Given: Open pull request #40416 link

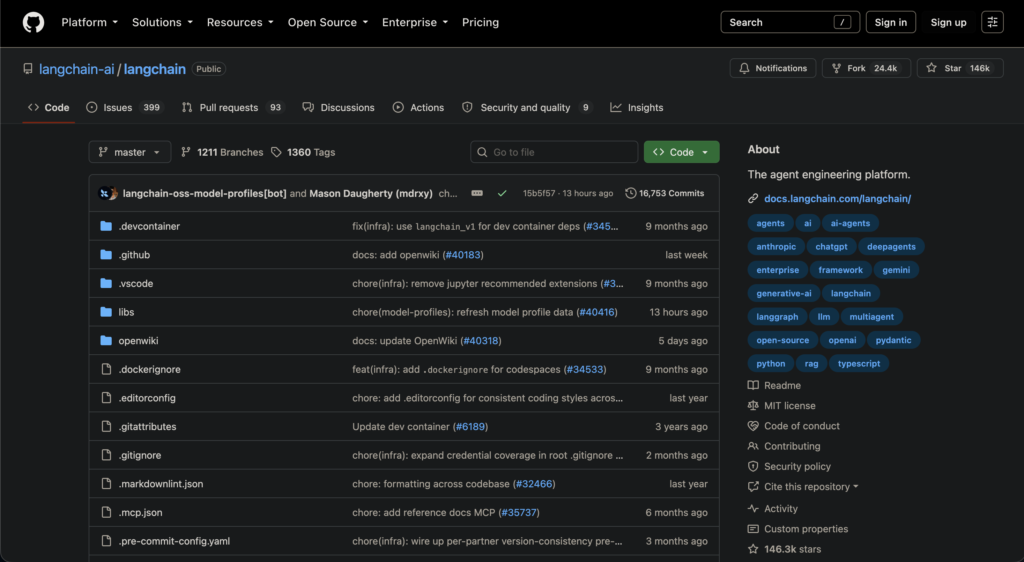Looking at the screenshot, I should click(x=597, y=312).
